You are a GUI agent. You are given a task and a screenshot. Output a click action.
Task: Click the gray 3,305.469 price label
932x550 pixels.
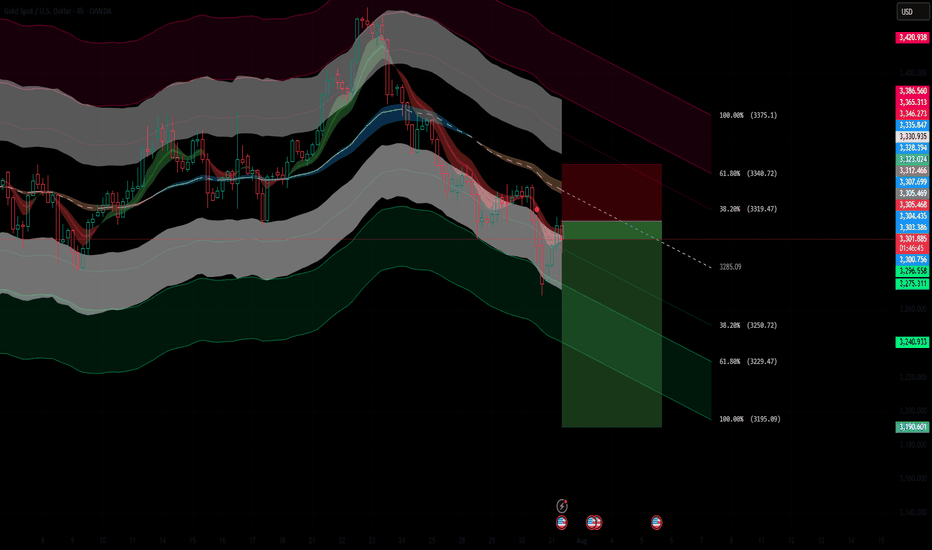[912, 193]
